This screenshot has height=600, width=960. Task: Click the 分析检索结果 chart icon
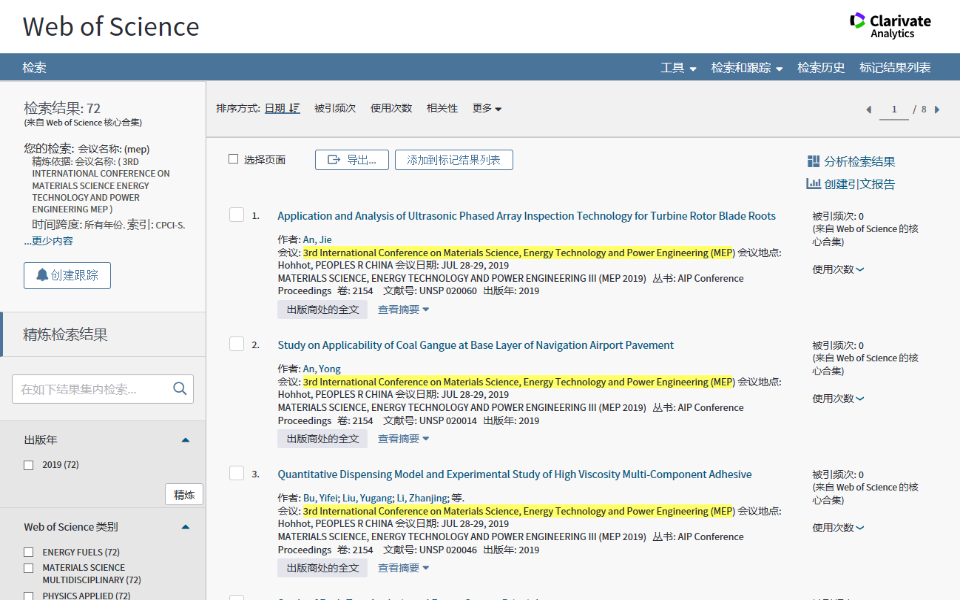click(x=813, y=161)
